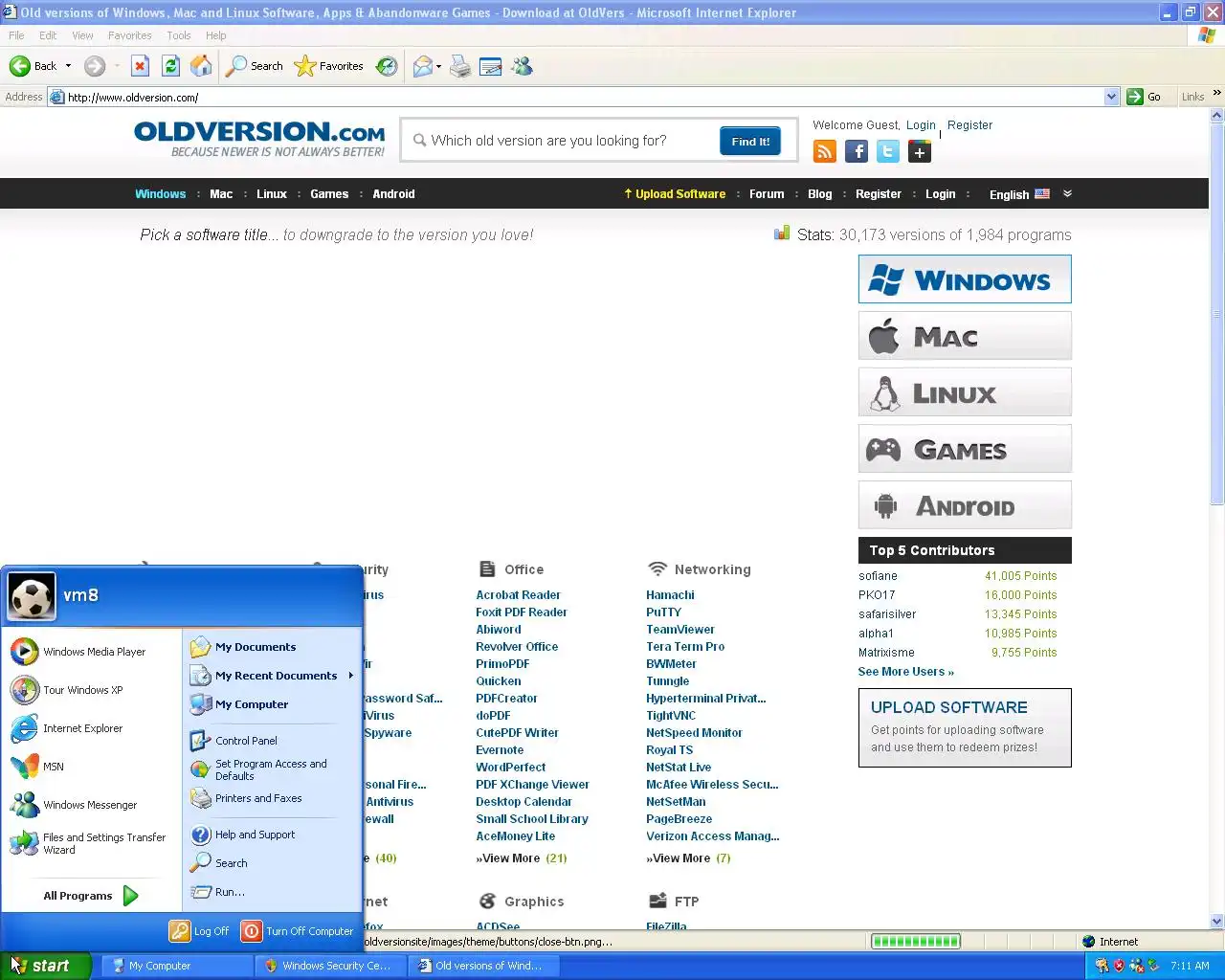Click the Find It! button

pyautogui.click(x=750, y=141)
